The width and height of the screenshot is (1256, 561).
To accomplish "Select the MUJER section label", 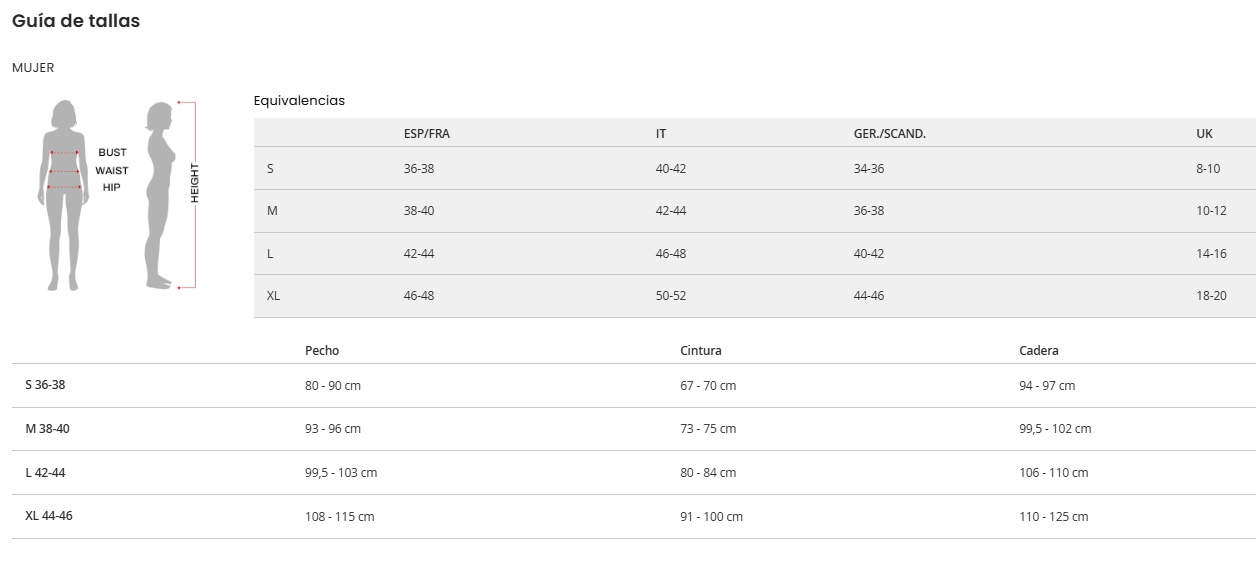I will (33, 68).
